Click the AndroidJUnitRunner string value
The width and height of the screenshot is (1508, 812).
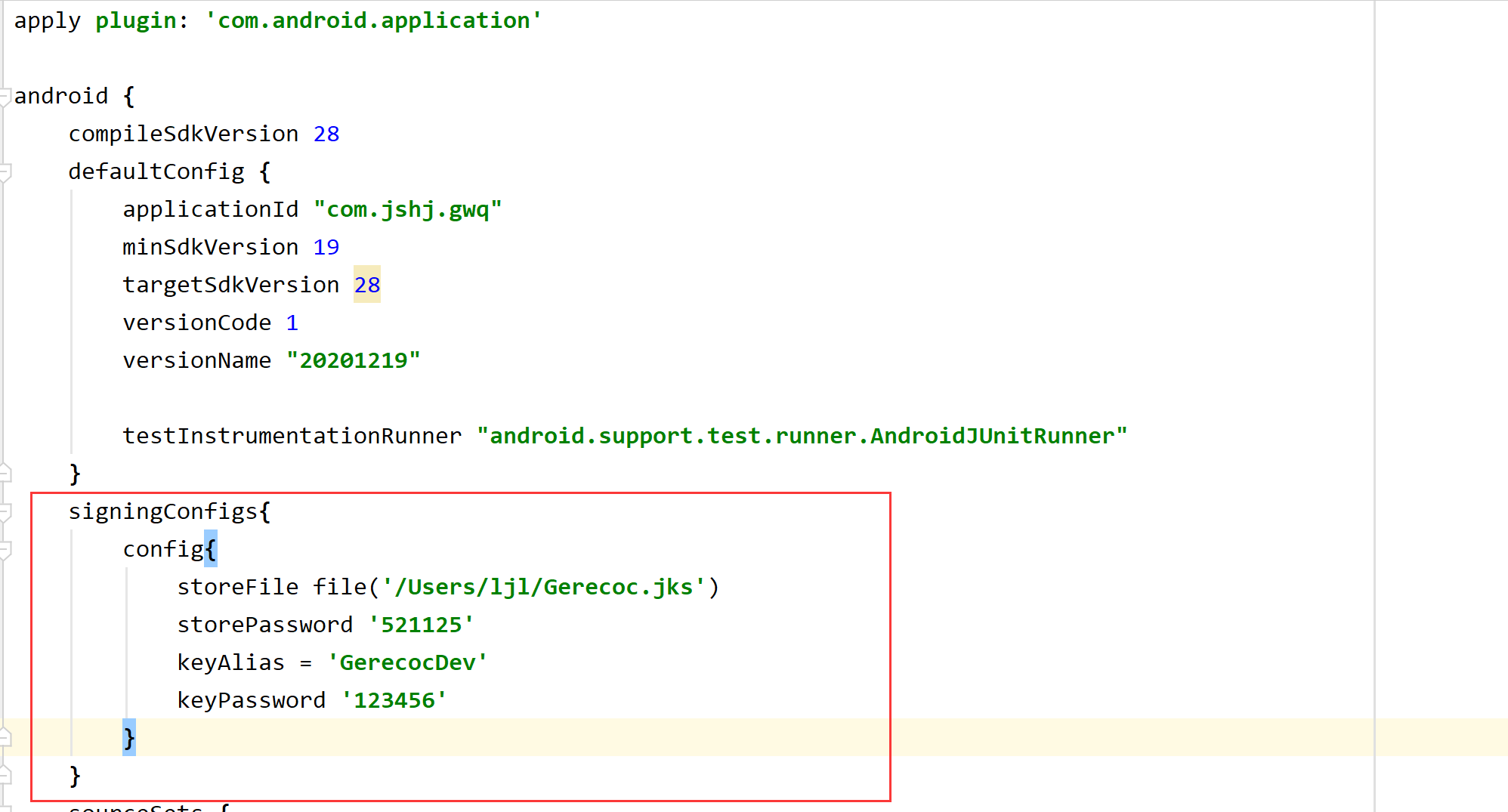802,436
